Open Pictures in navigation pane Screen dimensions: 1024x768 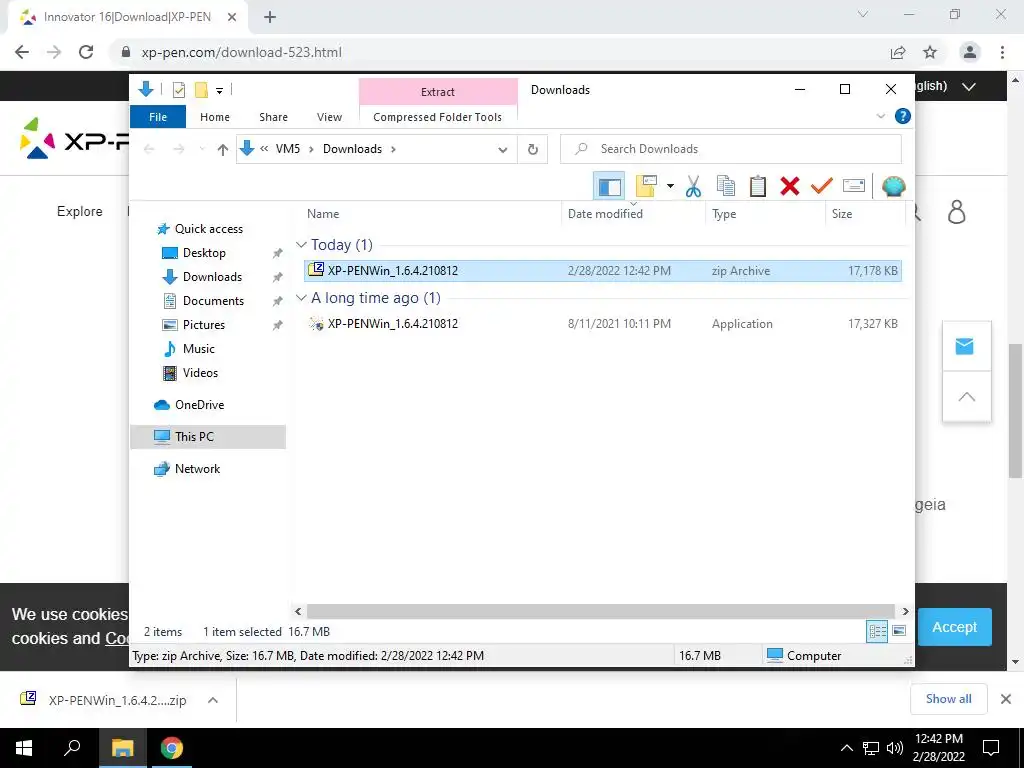pos(203,325)
